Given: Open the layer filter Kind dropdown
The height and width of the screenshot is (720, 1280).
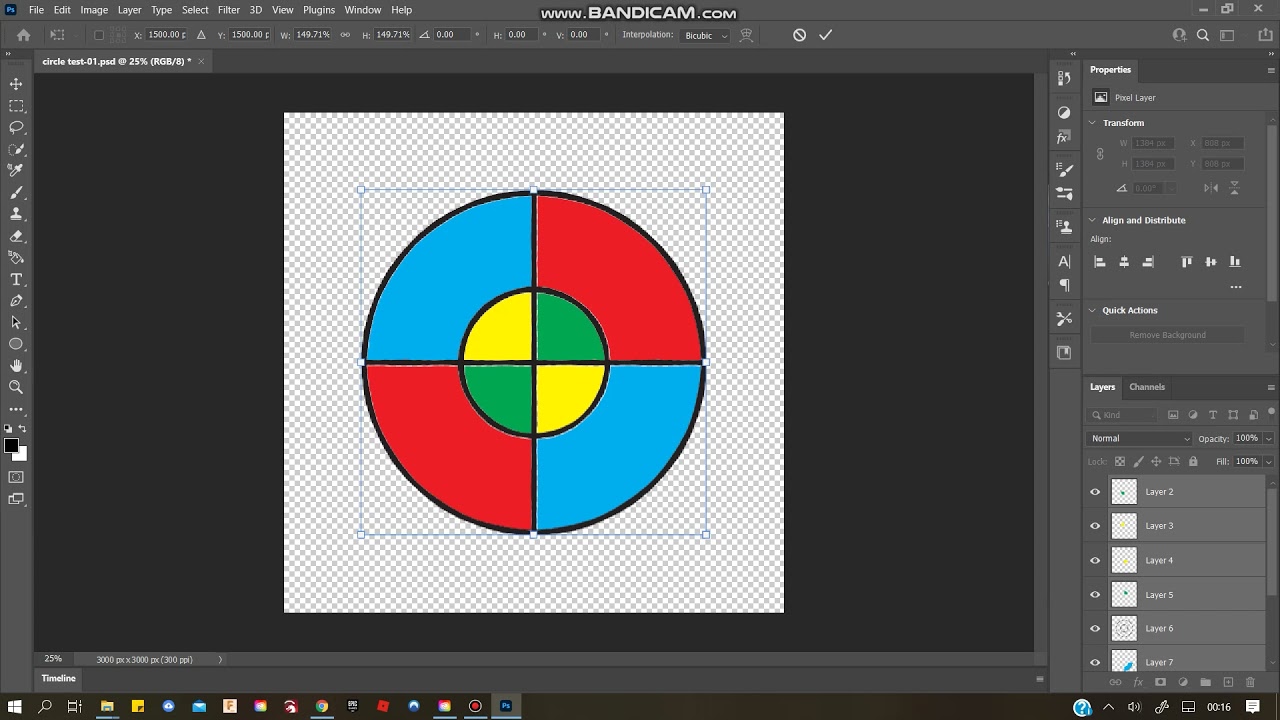Looking at the screenshot, I should click(1123, 415).
